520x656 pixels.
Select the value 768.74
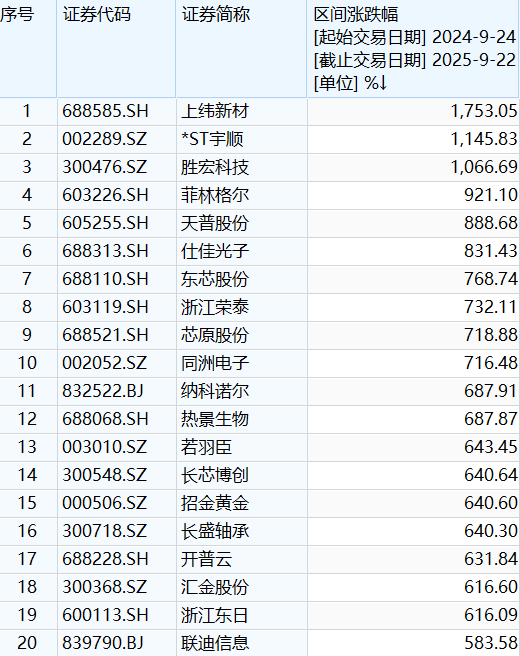click(x=491, y=279)
